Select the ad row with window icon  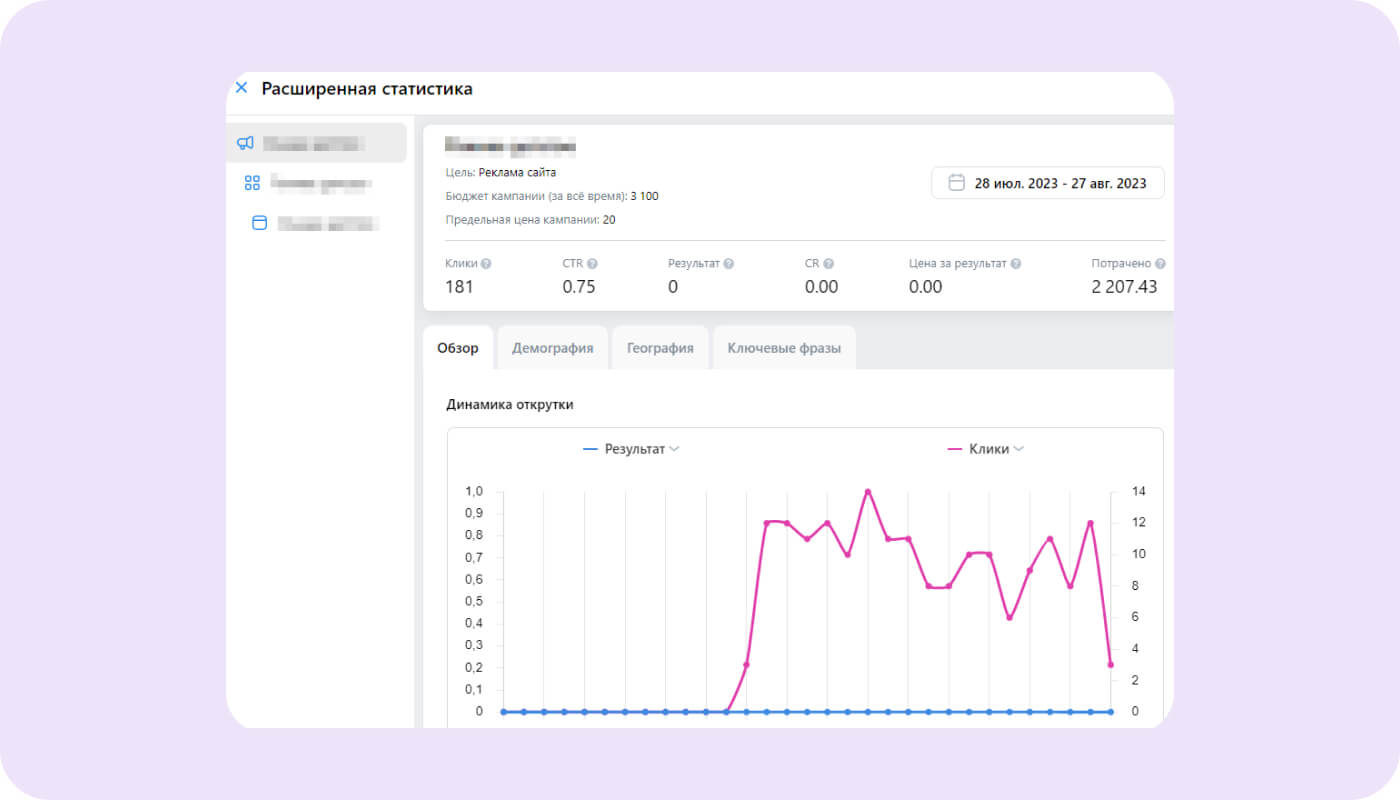click(317, 223)
